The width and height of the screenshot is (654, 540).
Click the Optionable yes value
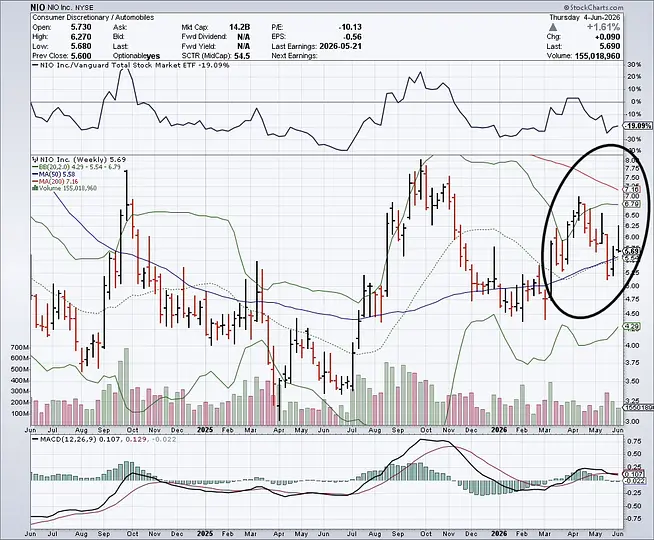[x=153, y=56]
